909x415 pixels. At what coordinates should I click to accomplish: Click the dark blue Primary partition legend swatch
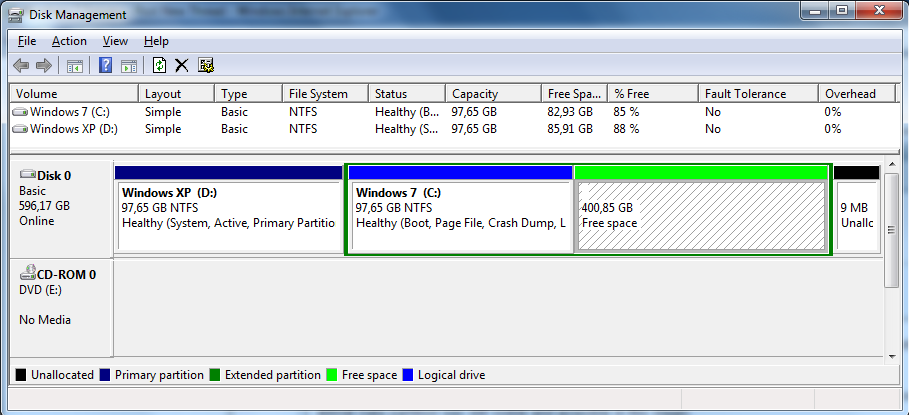tap(105, 375)
